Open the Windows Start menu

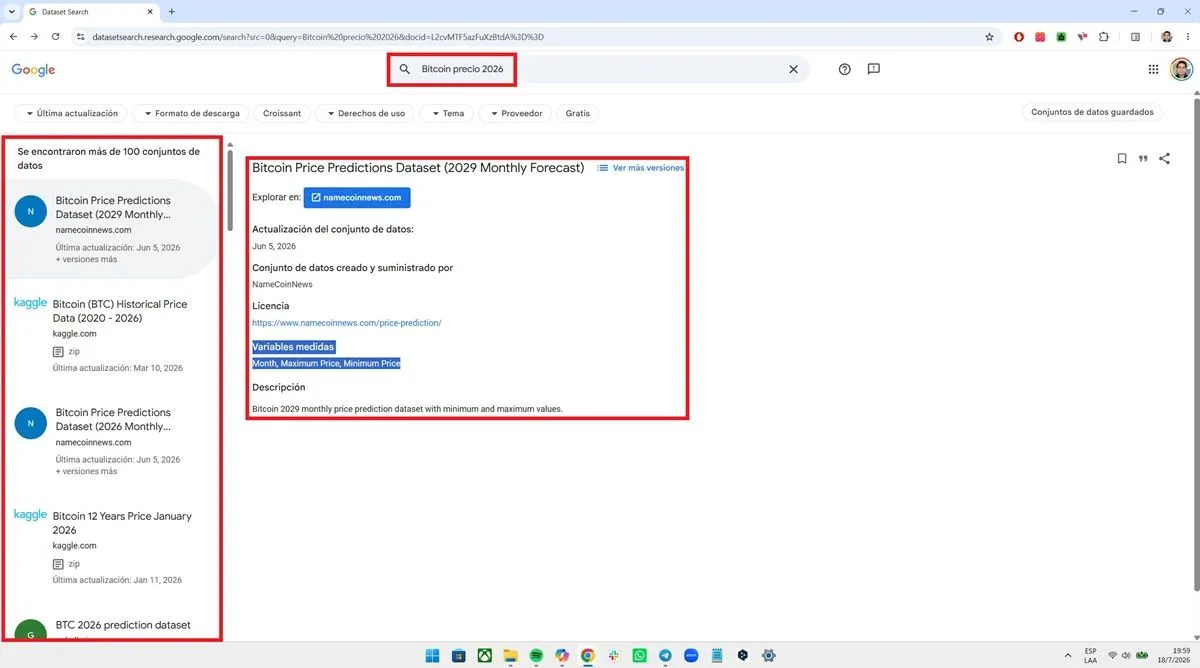[x=433, y=656]
